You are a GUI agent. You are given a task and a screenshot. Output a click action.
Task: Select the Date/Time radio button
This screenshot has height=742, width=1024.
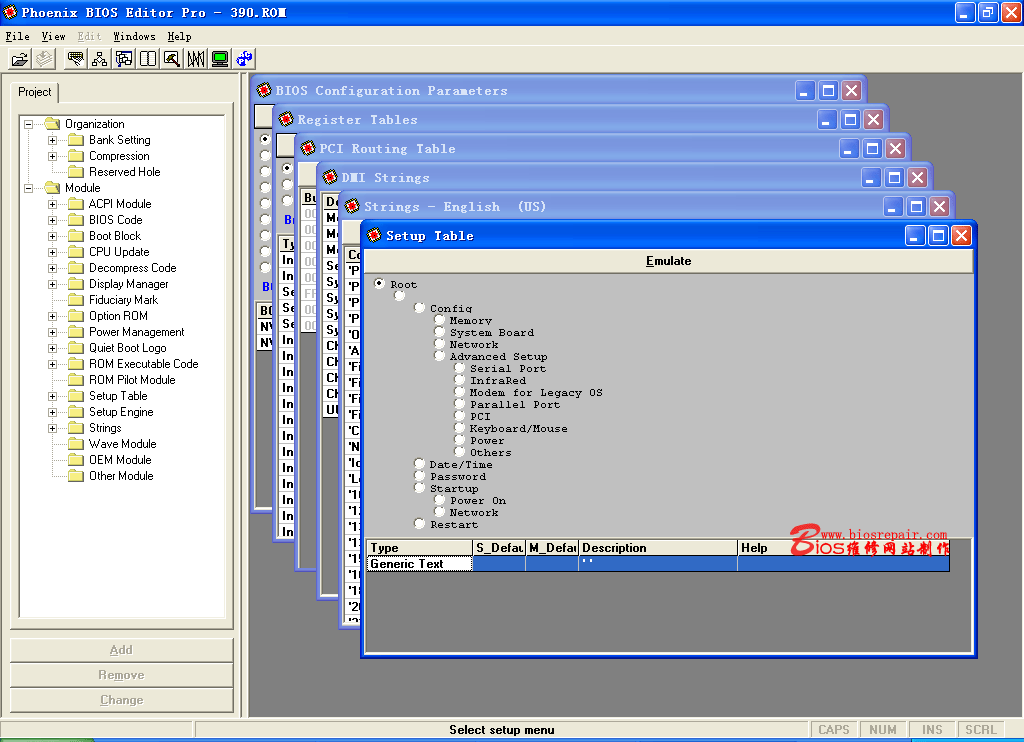click(419, 464)
